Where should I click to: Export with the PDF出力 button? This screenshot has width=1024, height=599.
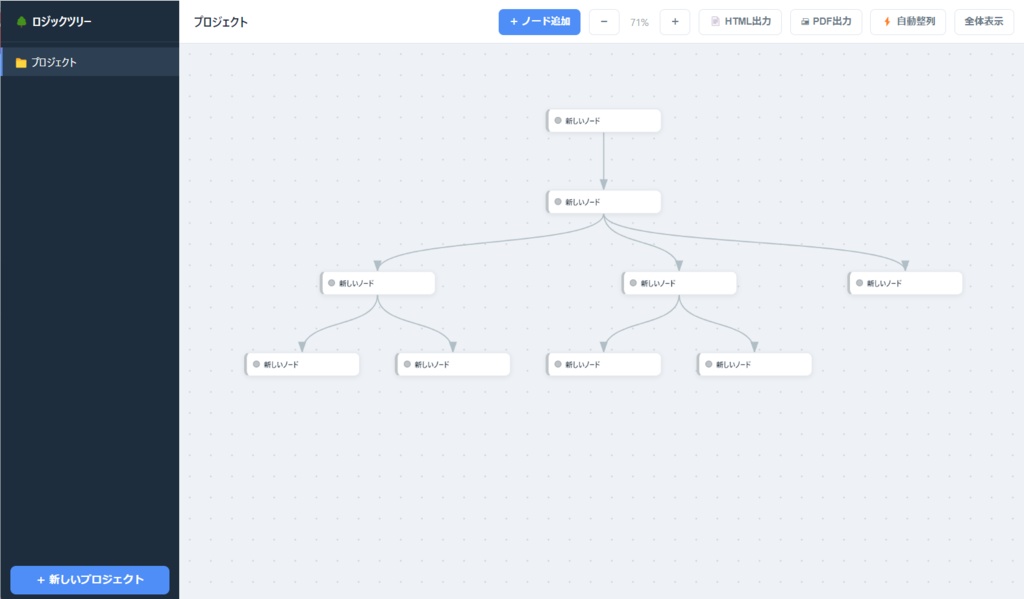(x=826, y=22)
